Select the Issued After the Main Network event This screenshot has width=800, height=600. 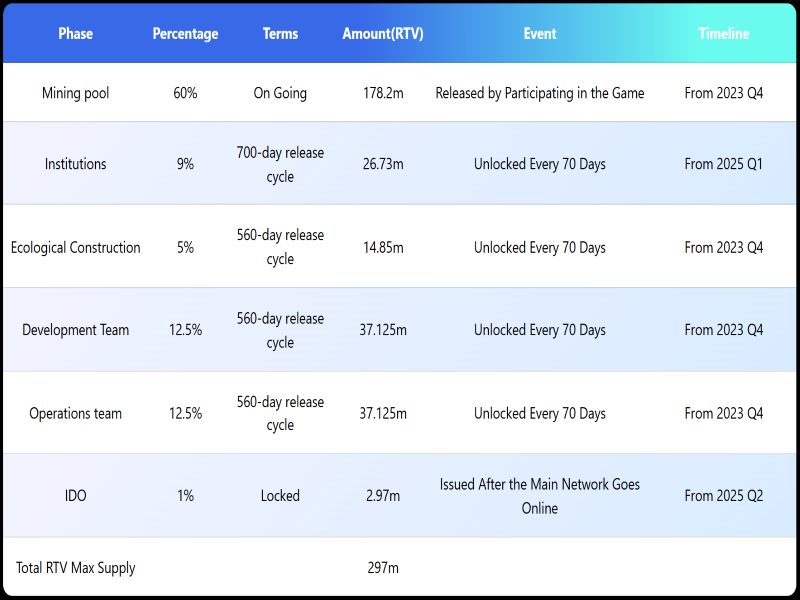click(x=540, y=496)
